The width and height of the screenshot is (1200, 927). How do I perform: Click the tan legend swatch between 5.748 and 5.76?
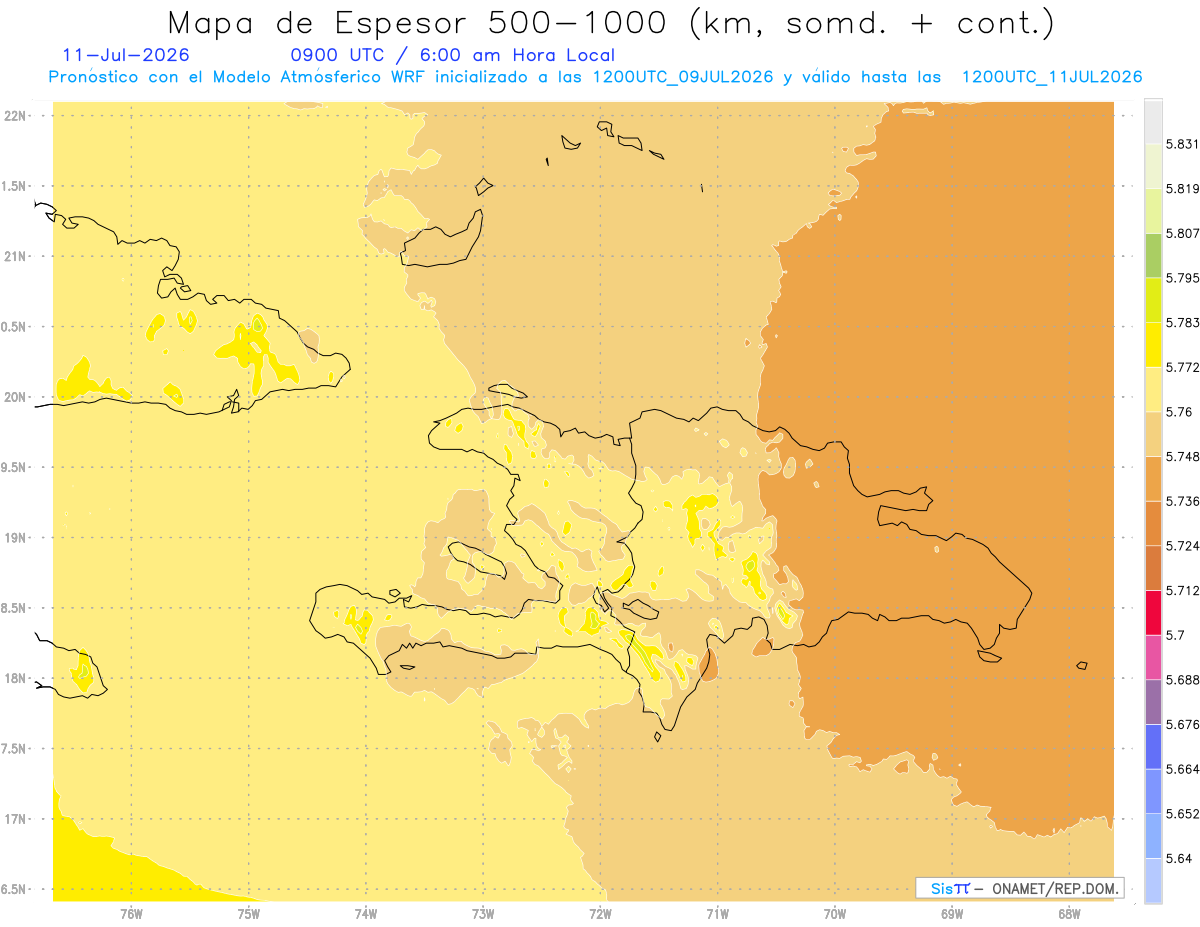[x=1153, y=434]
